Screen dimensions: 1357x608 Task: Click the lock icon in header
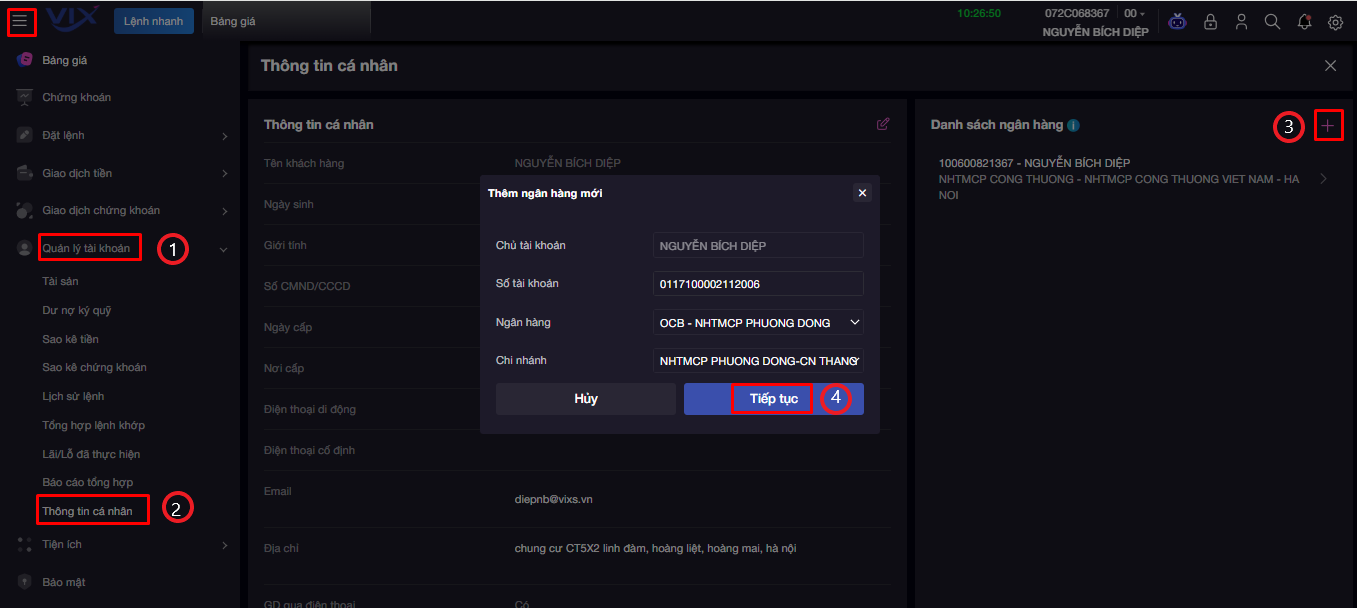coord(1210,22)
